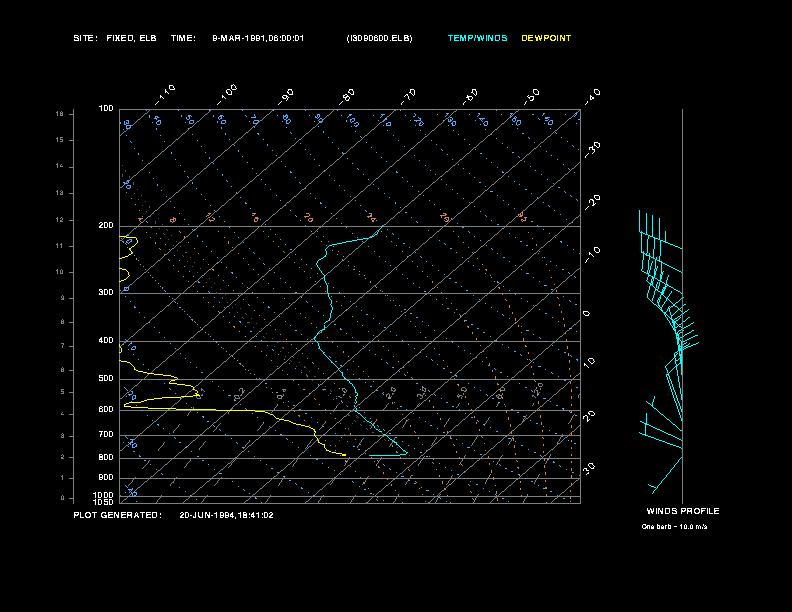Click the One barb wind scale note
The width and height of the screenshot is (792, 612).
tap(674, 527)
